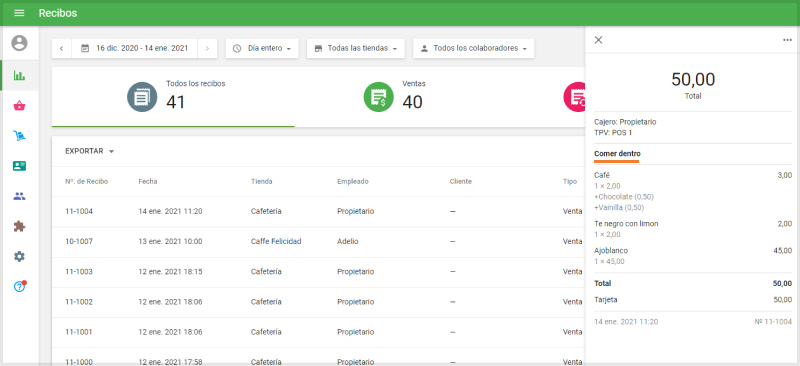800x366 pixels.
Task: Expand the EXPORTAR dropdown
Action: click(x=90, y=151)
